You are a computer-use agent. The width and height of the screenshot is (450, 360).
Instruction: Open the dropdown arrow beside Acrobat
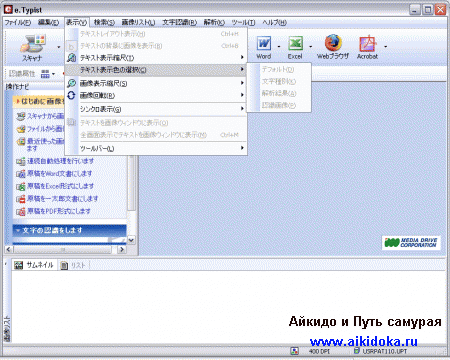coord(386,47)
